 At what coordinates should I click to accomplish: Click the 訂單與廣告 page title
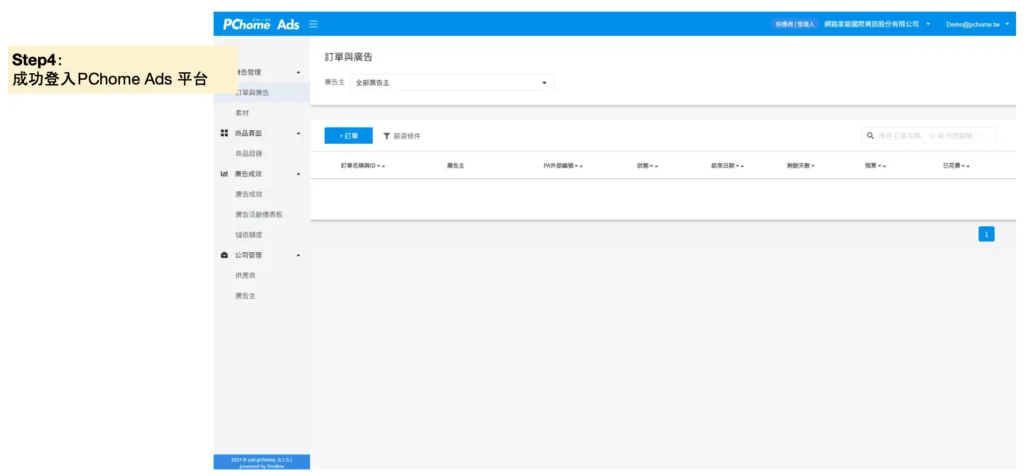349,57
